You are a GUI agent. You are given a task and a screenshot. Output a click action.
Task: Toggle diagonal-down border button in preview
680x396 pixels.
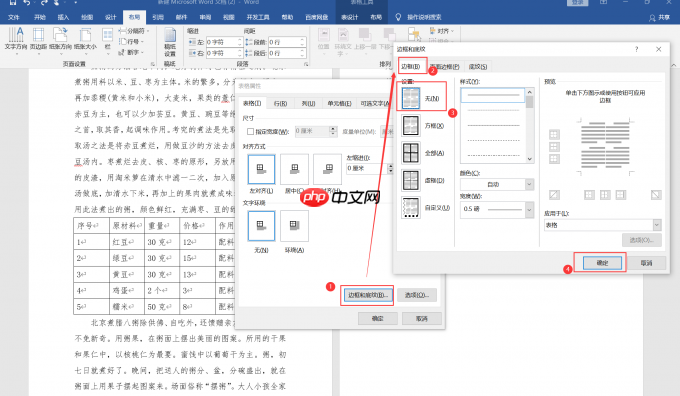coord(656,195)
